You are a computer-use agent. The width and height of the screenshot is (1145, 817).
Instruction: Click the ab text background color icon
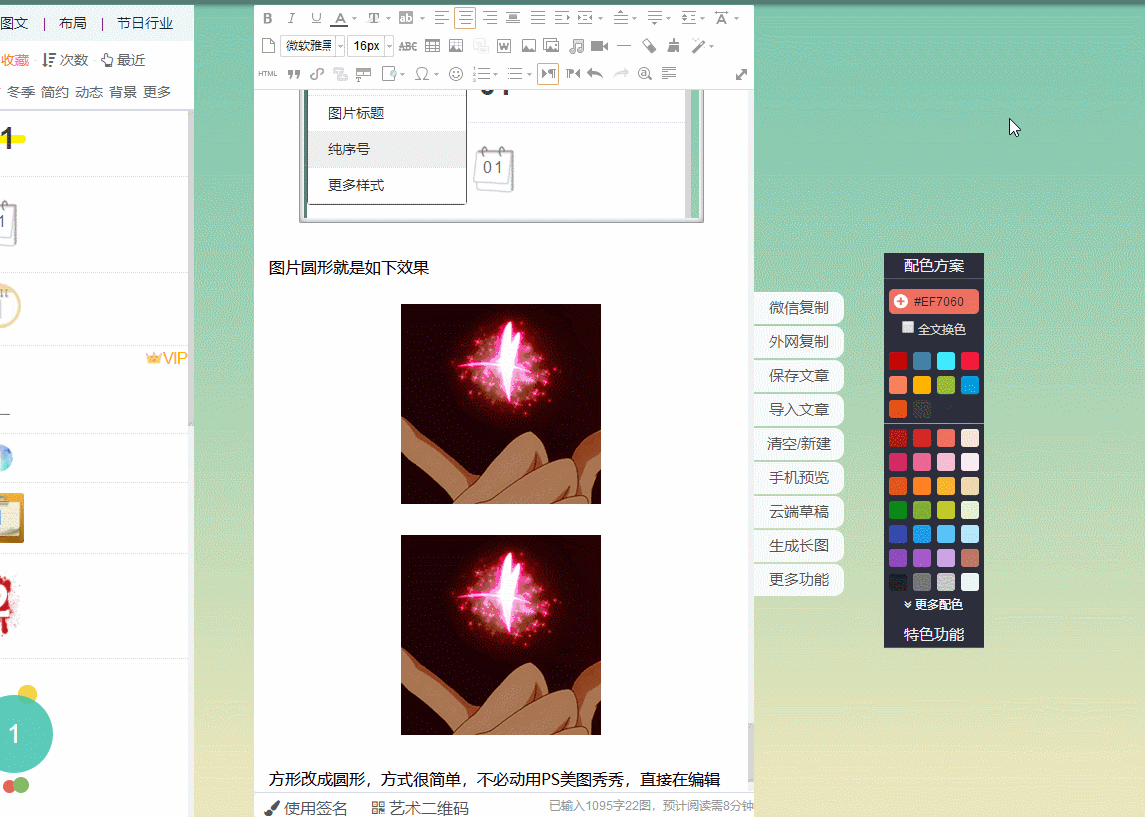[406, 18]
